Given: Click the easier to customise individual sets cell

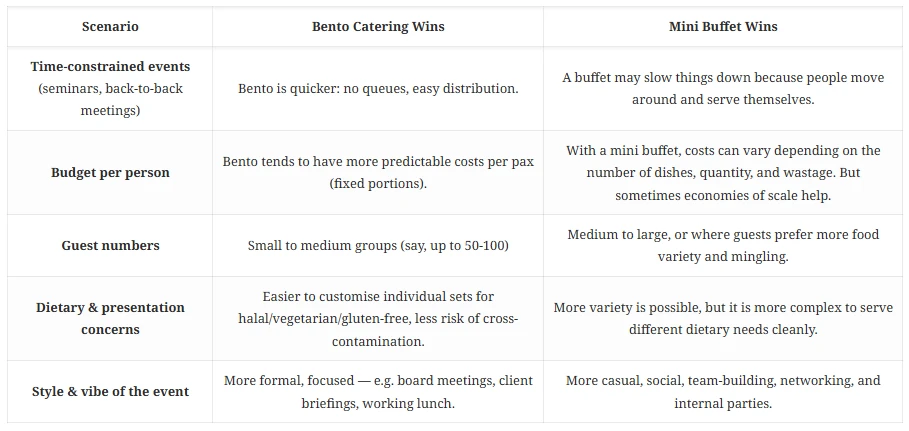Looking at the screenshot, I should 378,318.
